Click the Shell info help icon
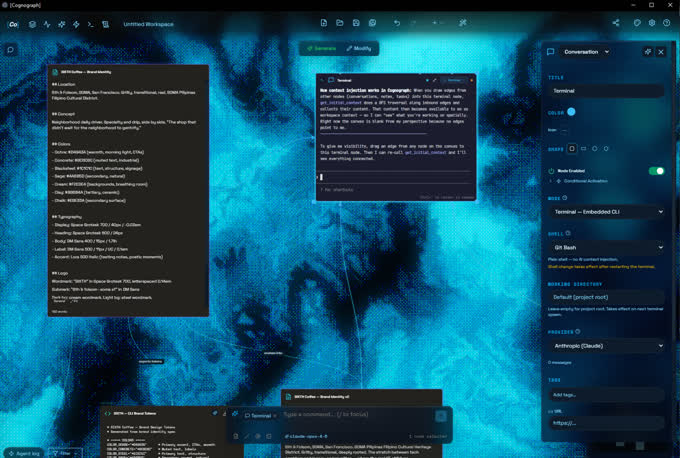Viewport: 680px width, 458px height. pos(568,233)
